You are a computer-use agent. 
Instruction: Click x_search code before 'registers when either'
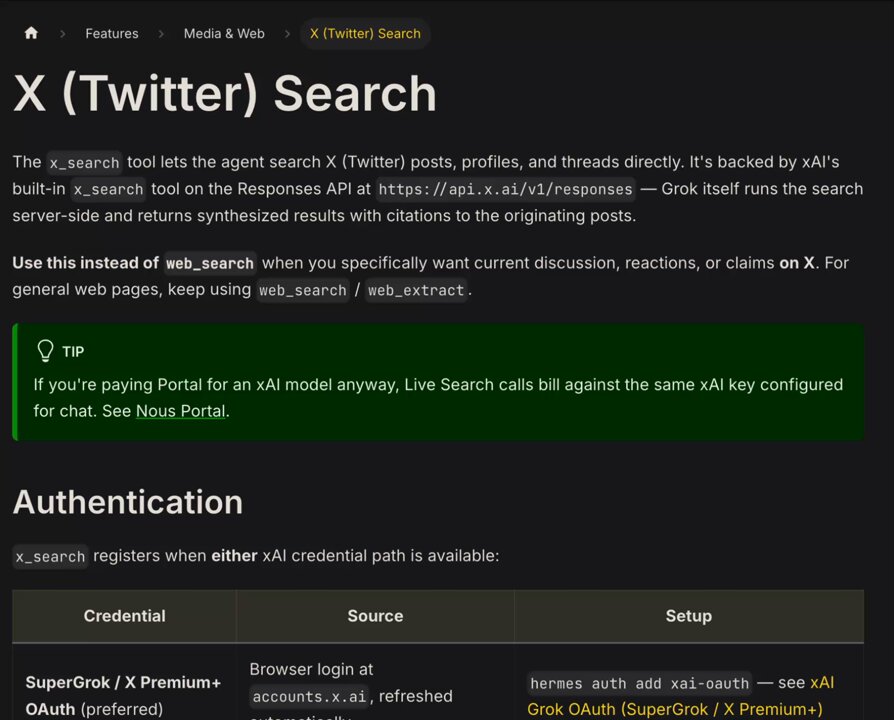50,556
